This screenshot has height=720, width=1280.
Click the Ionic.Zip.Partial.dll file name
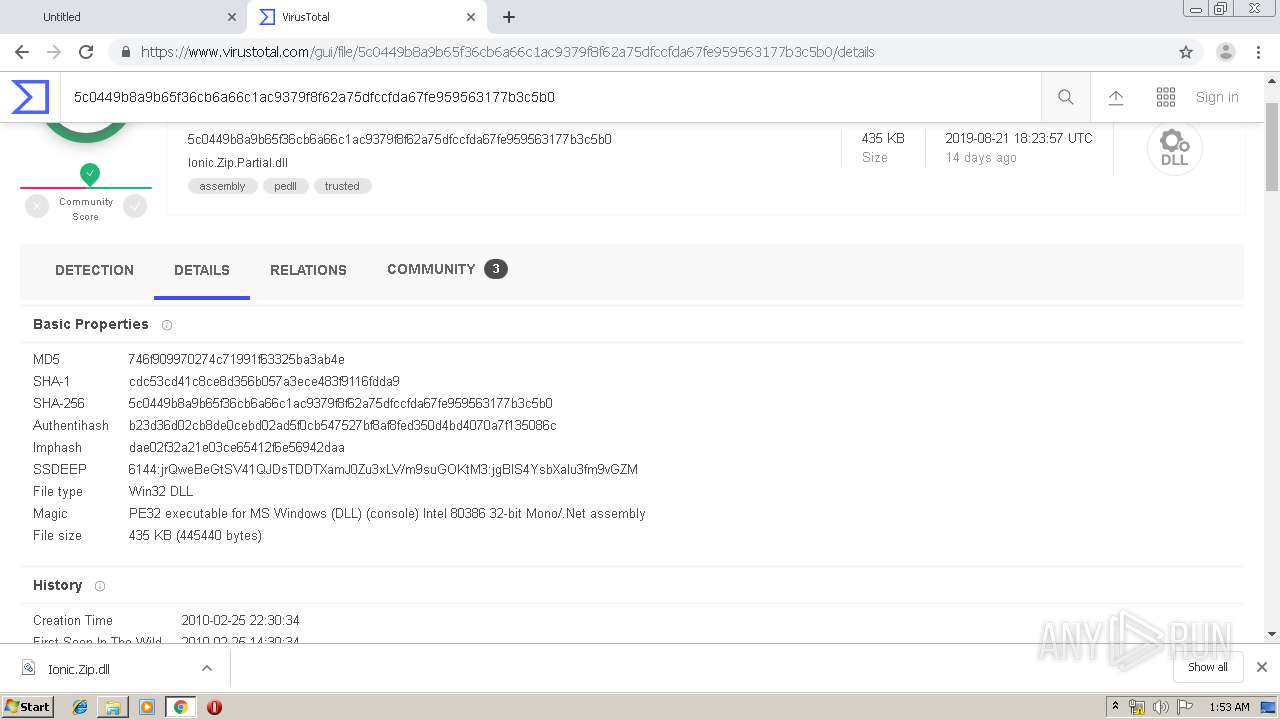click(x=238, y=163)
